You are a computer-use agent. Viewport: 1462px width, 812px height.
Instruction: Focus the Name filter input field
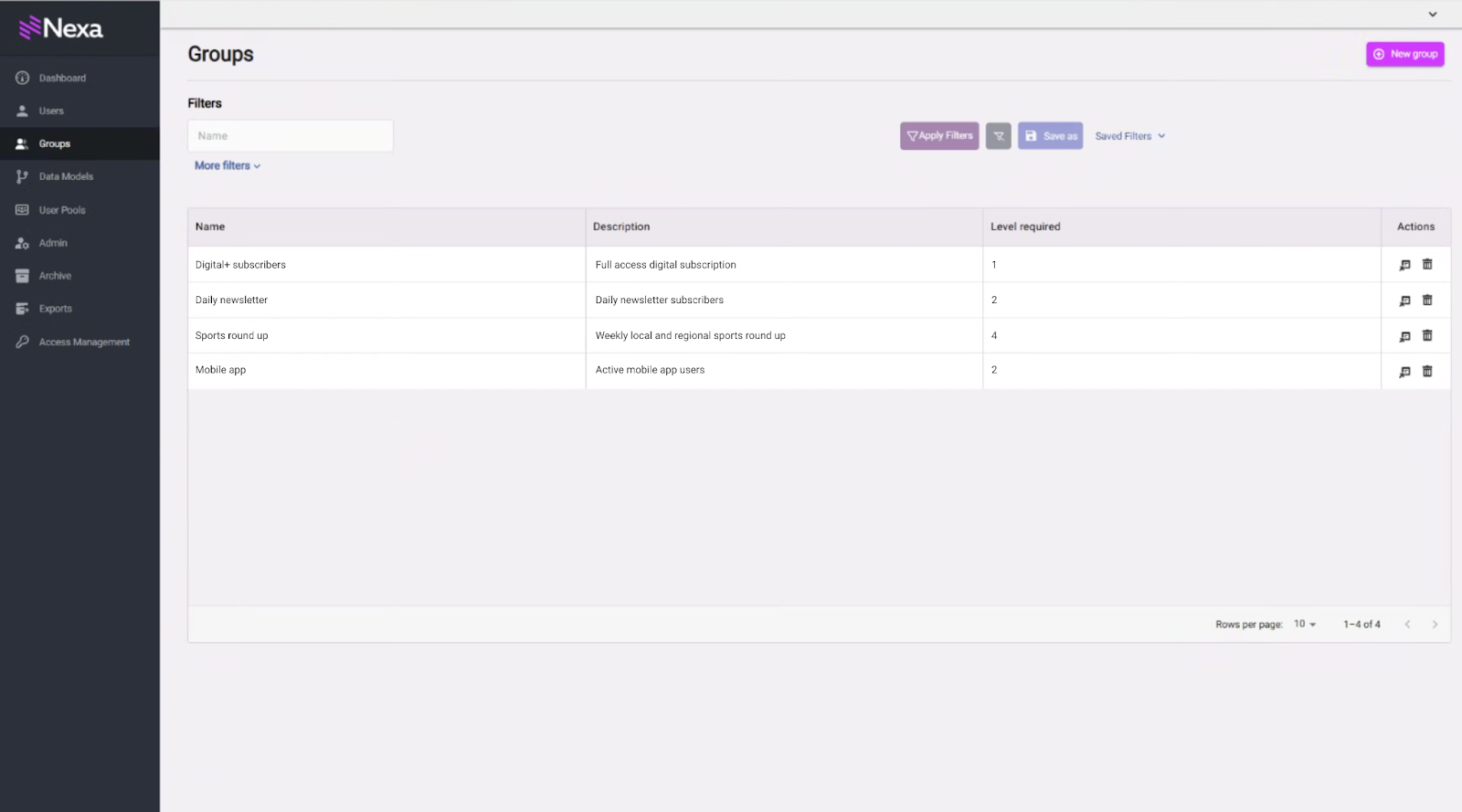(290, 136)
